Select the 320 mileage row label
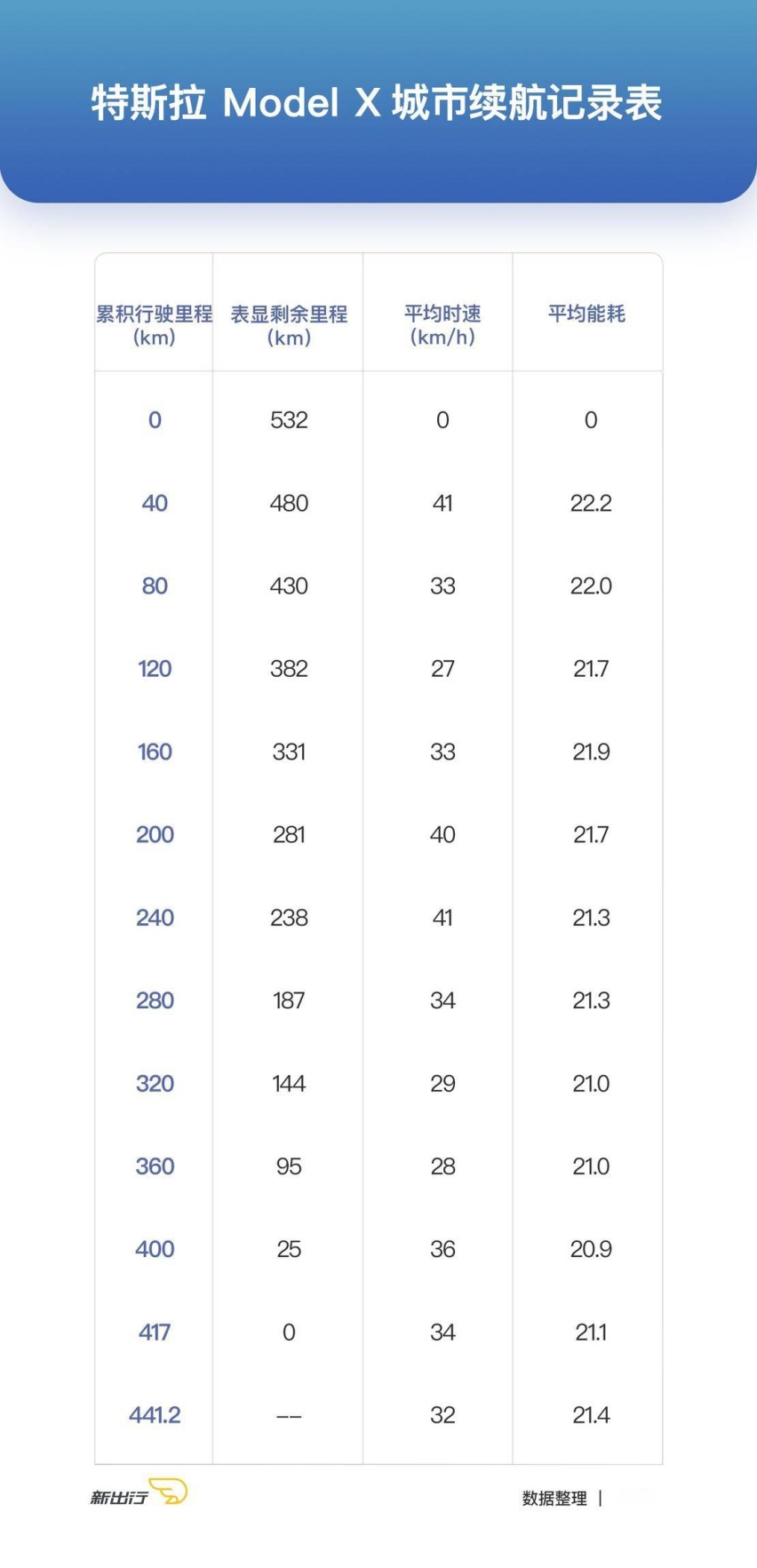 coord(155,1083)
